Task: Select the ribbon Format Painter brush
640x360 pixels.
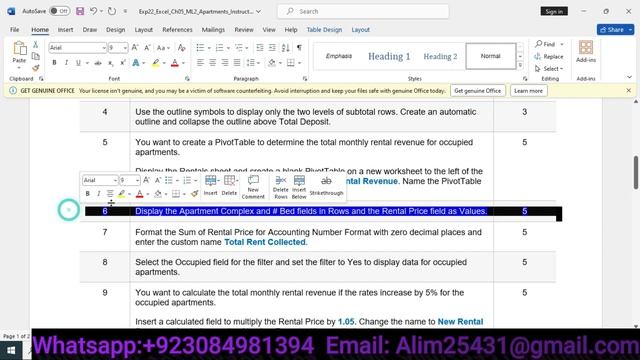Action: (x=36, y=68)
